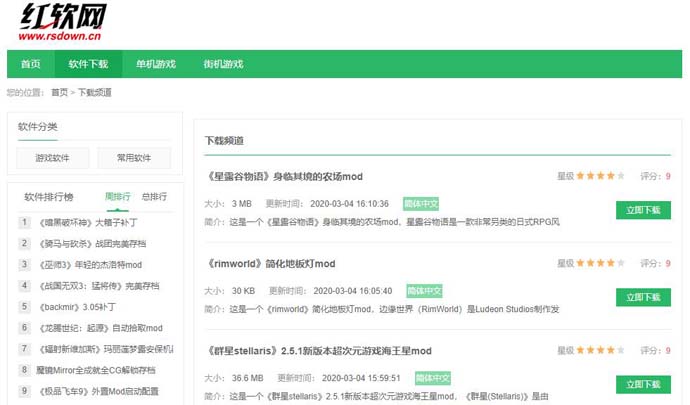This screenshot has width=690, height=405.
Task: Switch to the 总排行 ranking tab
Action: 154,197
